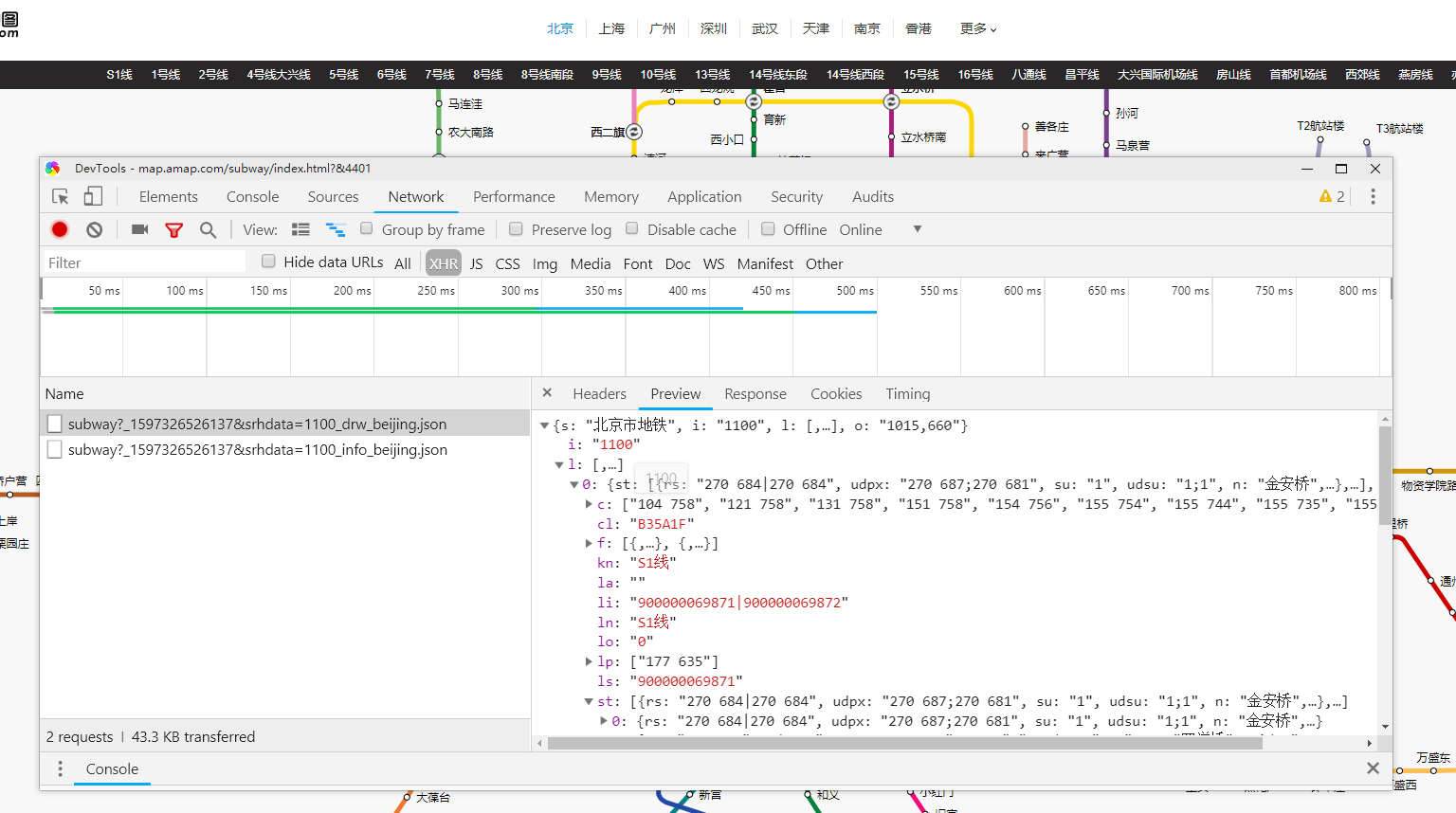Expand the c array node in preview

point(589,504)
